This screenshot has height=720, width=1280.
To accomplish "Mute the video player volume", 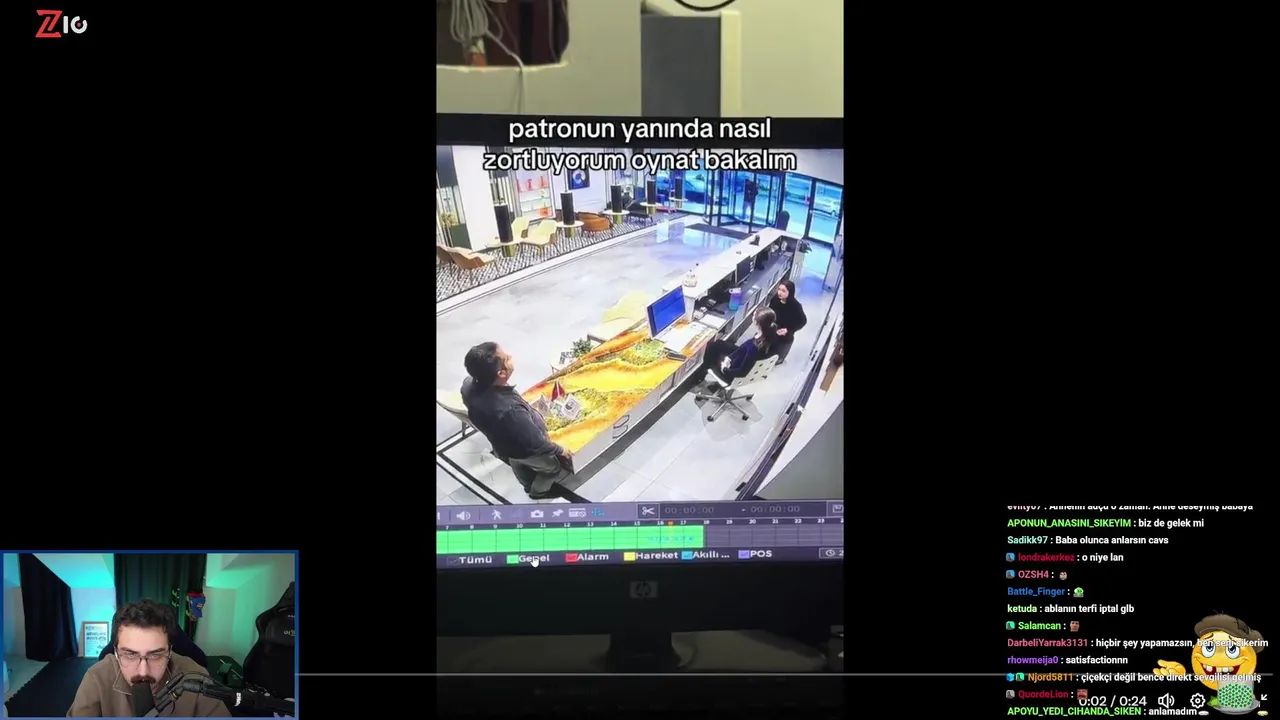I will [1166, 701].
